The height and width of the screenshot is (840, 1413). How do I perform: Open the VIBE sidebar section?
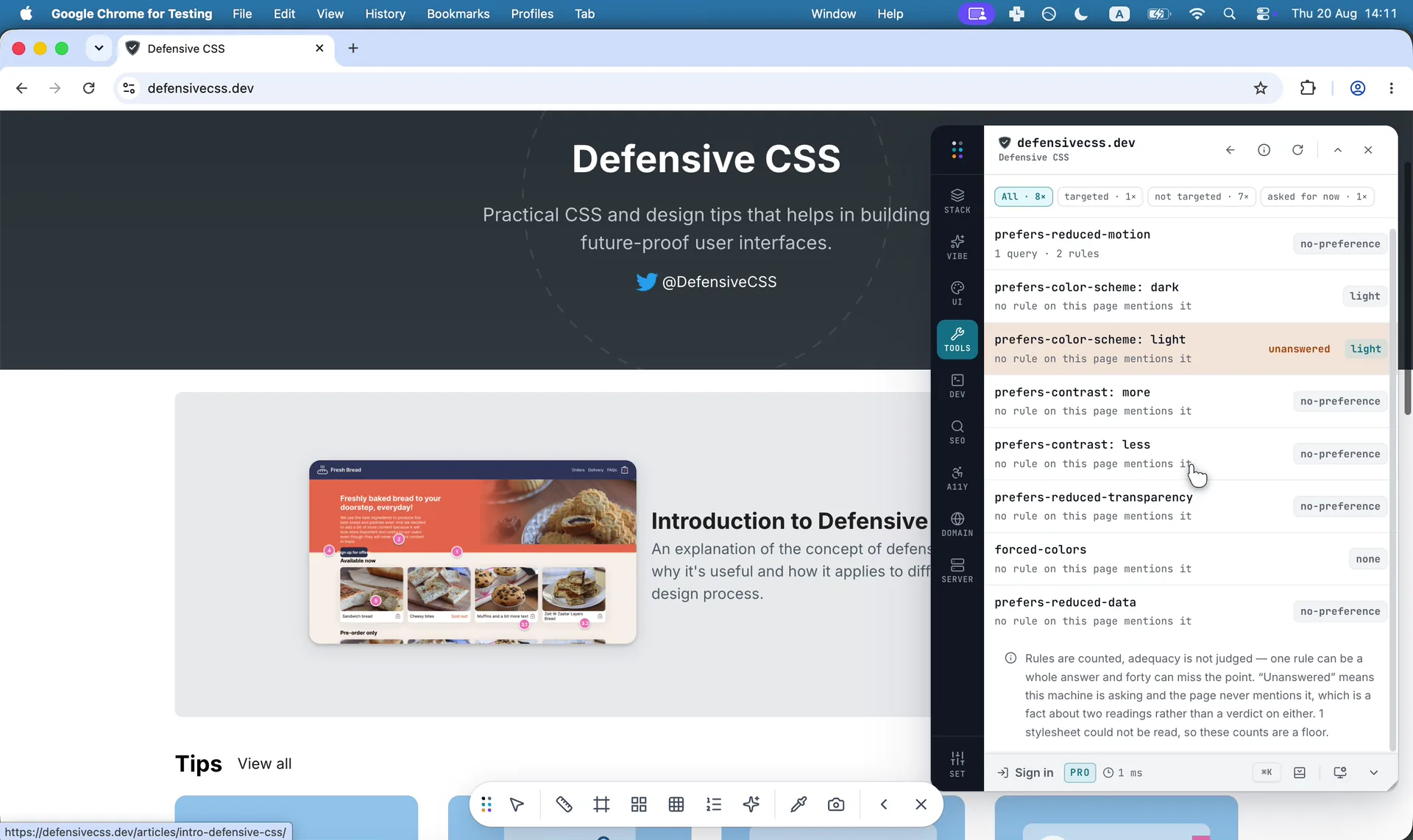957,247
